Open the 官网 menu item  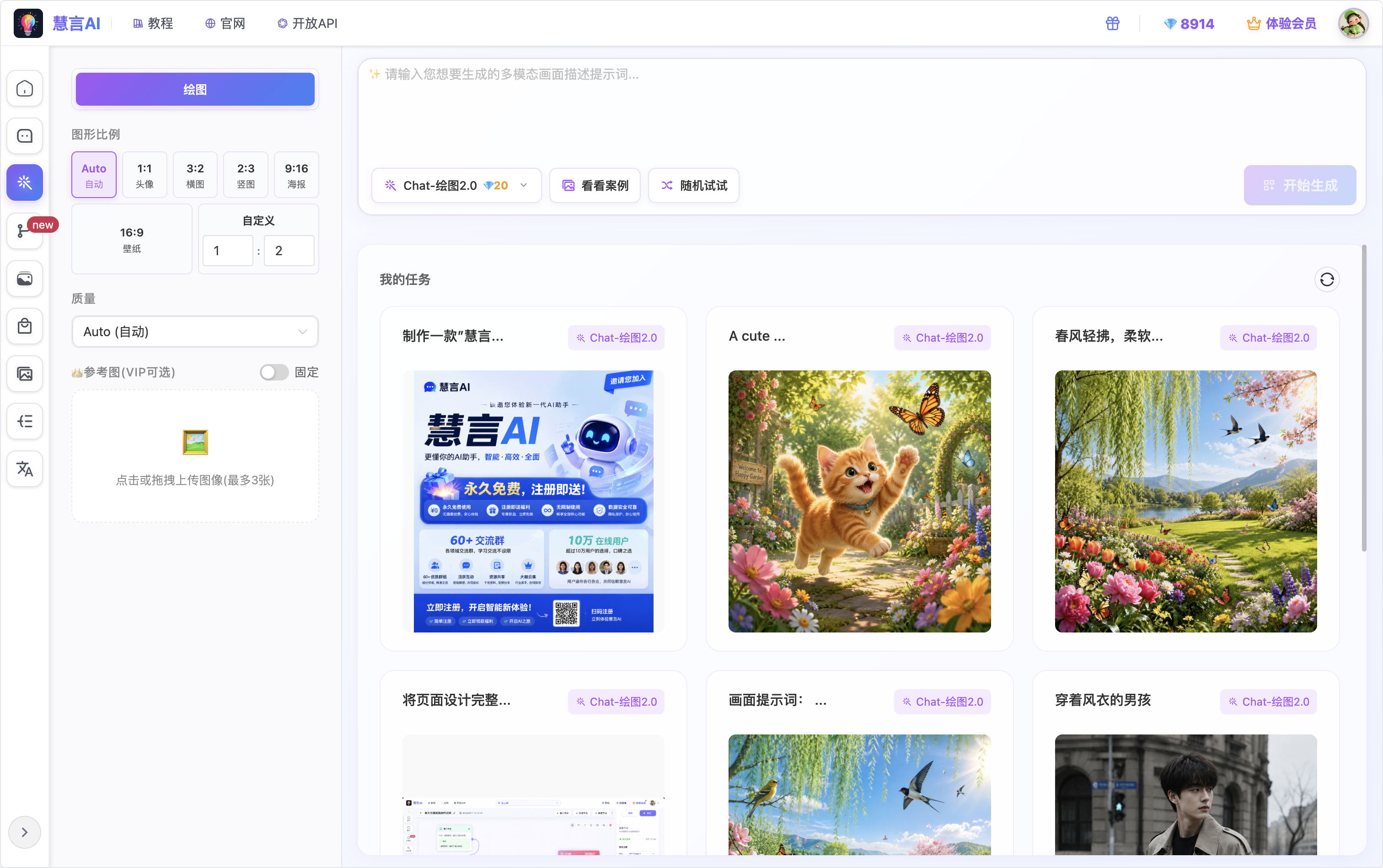pyautogui.click(x=225, y=23)
